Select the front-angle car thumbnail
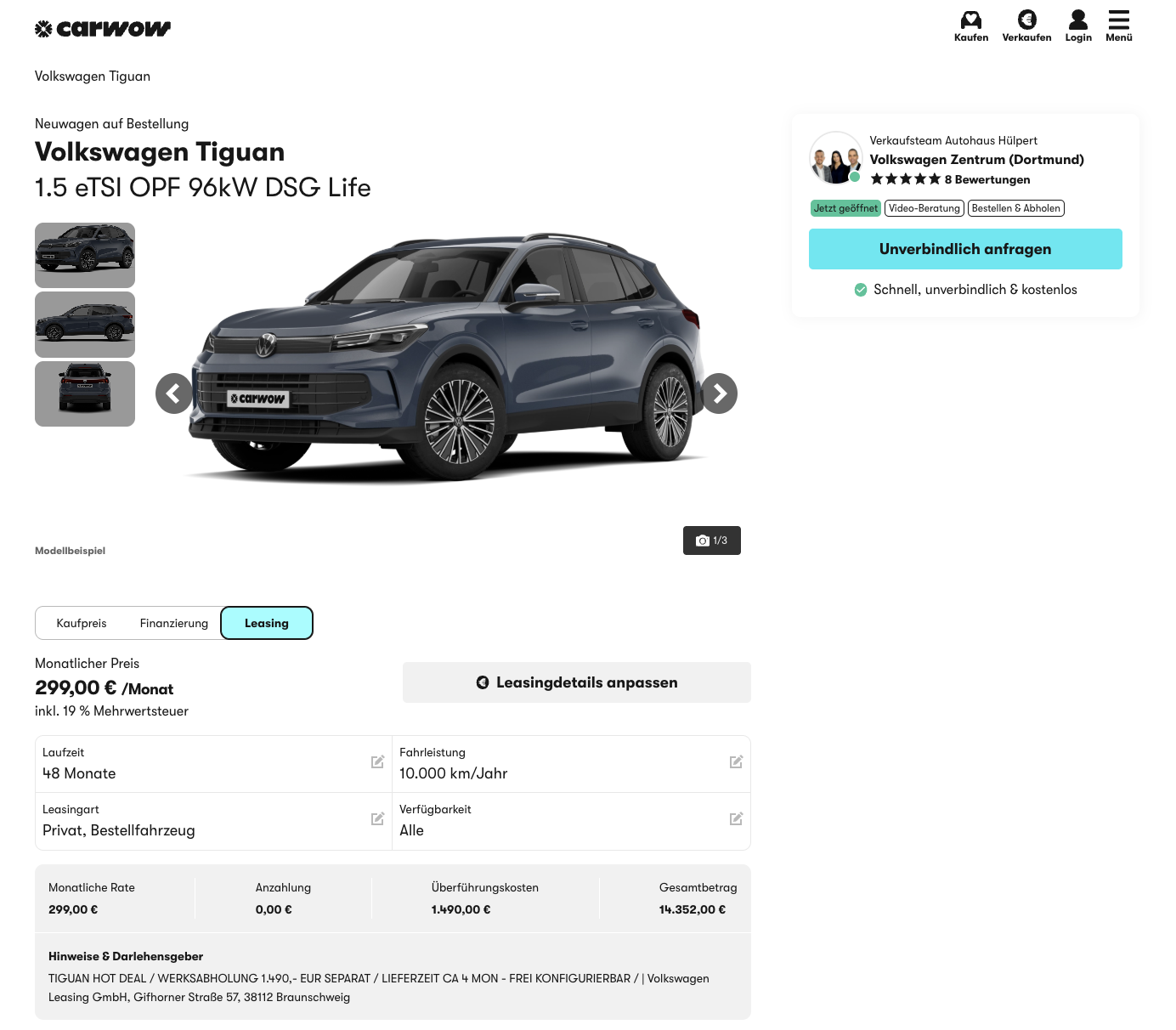 (x=85, y=255)
